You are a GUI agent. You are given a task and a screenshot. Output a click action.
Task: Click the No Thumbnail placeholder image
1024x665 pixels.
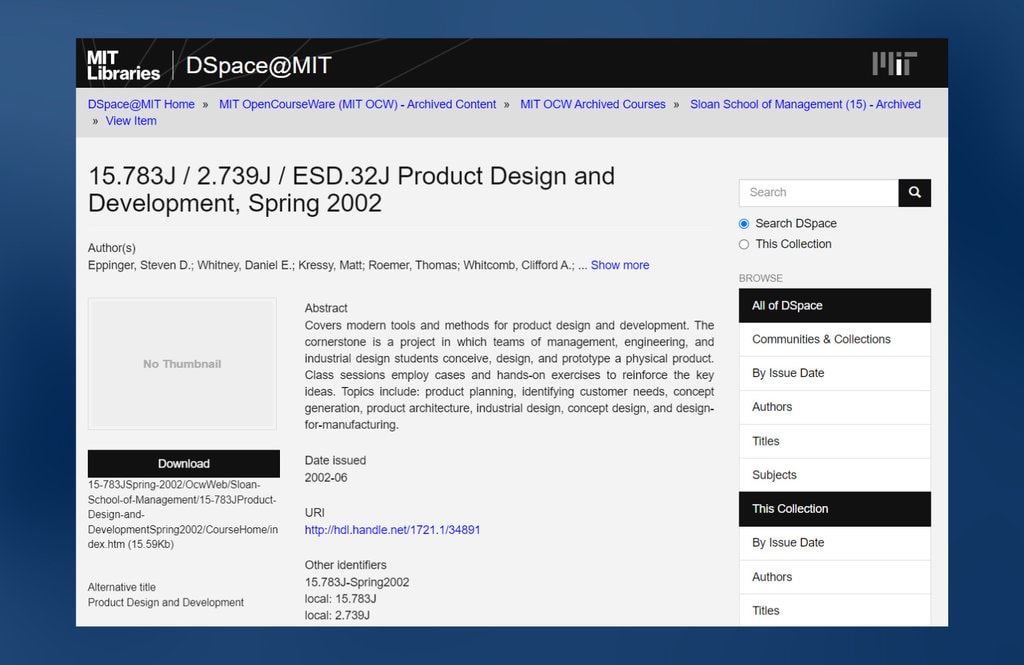click(x=182, y=364)
